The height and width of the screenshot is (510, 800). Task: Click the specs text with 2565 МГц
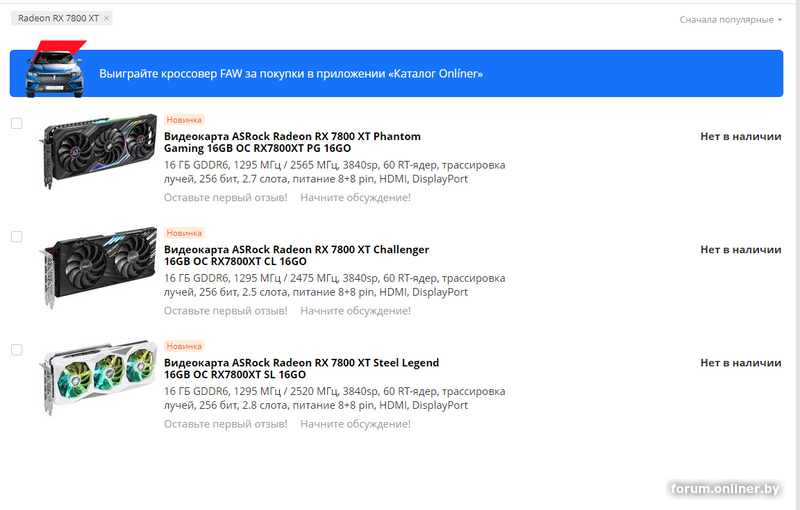coord(335,172)
